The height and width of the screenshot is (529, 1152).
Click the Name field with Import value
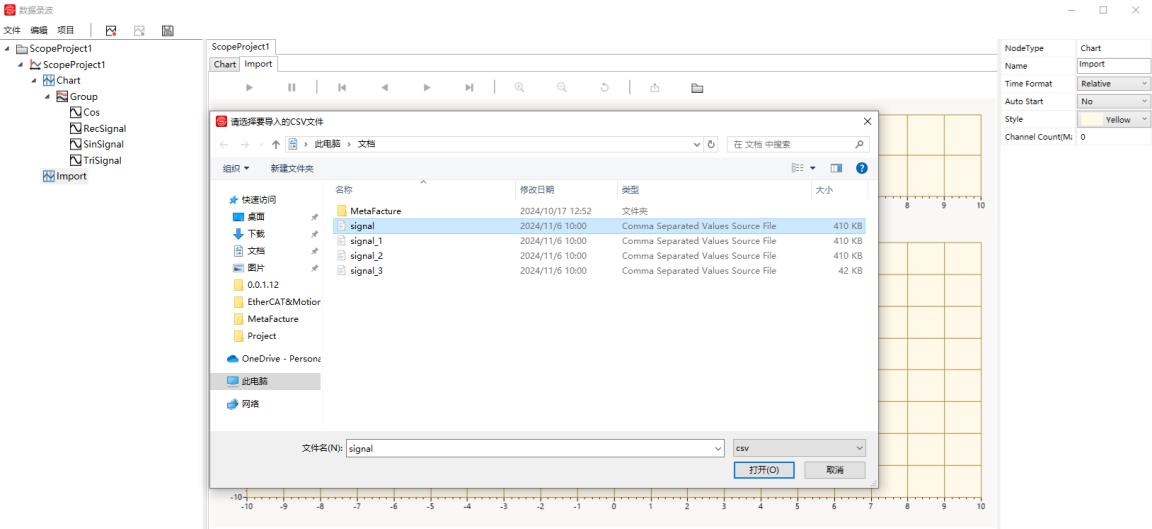[1113, 65]
